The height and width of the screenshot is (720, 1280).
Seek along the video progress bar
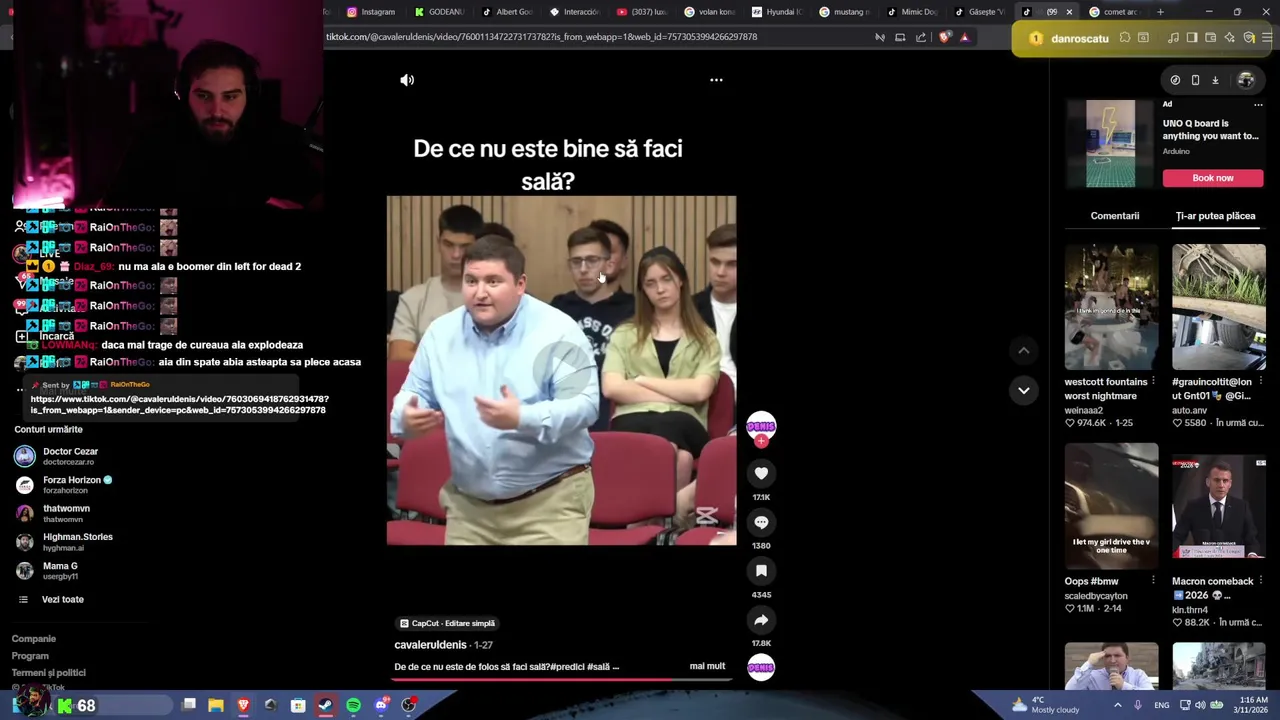(x=561, y=679)
